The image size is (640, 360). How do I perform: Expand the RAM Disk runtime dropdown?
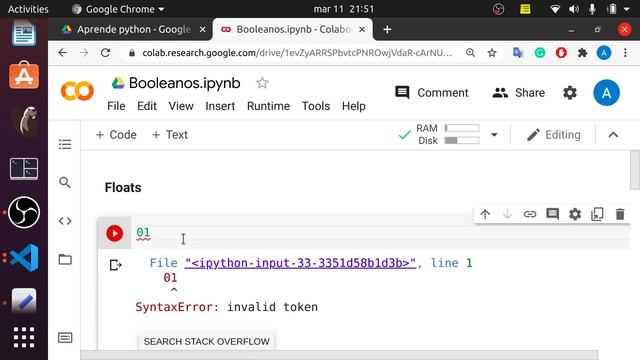tap(494, 135)
